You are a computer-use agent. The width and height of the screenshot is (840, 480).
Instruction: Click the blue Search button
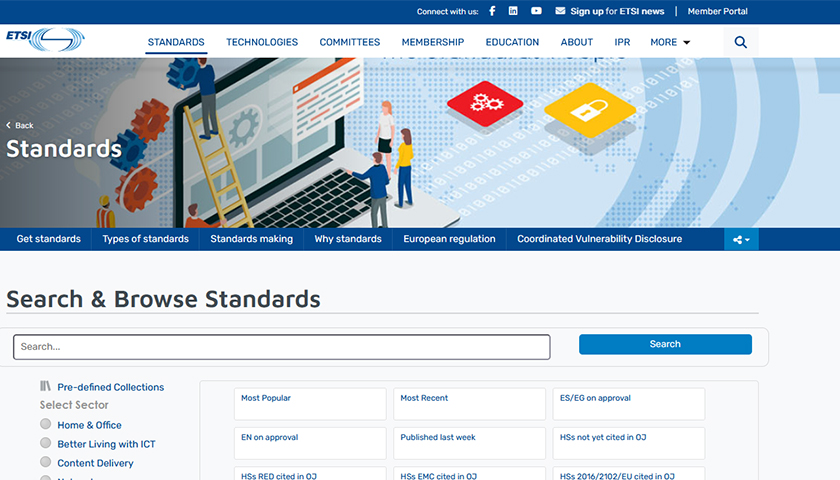(x=665, y=344)
